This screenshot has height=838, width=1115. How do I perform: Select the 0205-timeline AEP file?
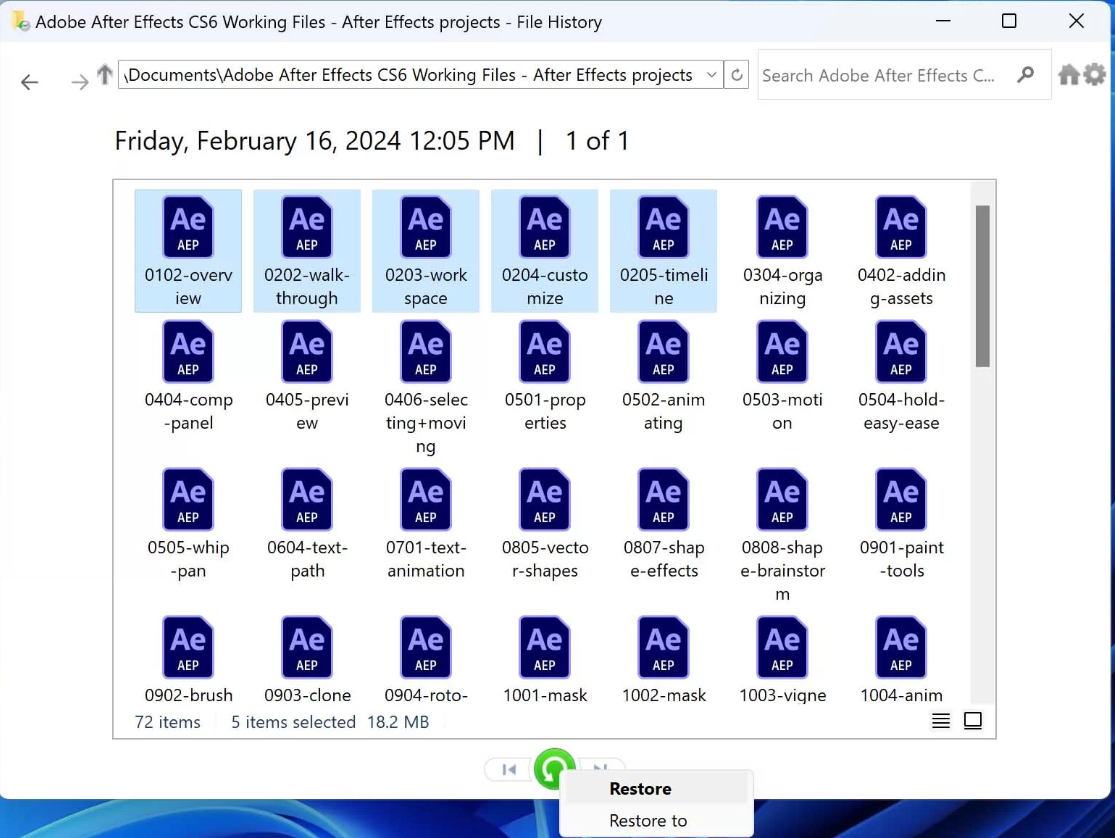tap(663, 250)
